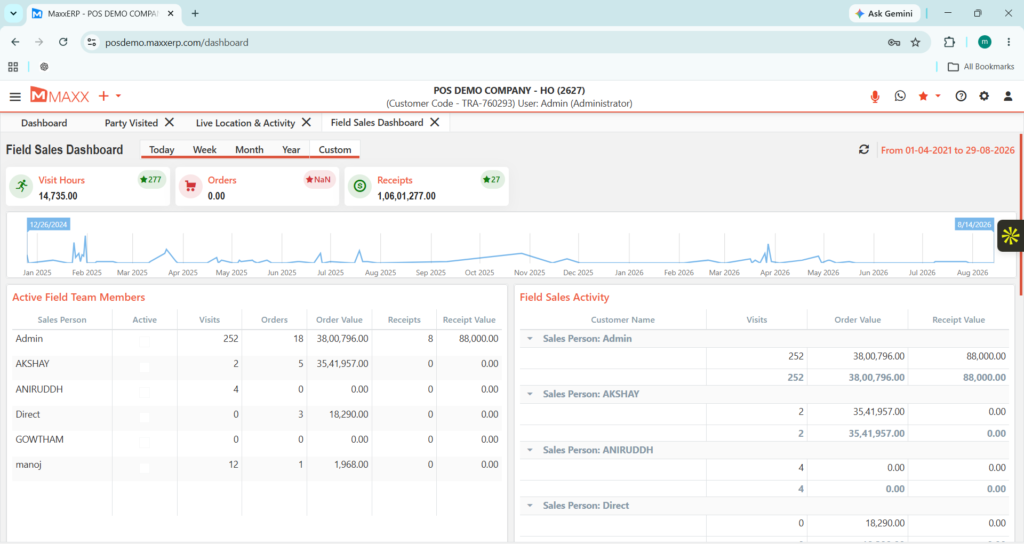Open the settings gear icon

point(984,96)
